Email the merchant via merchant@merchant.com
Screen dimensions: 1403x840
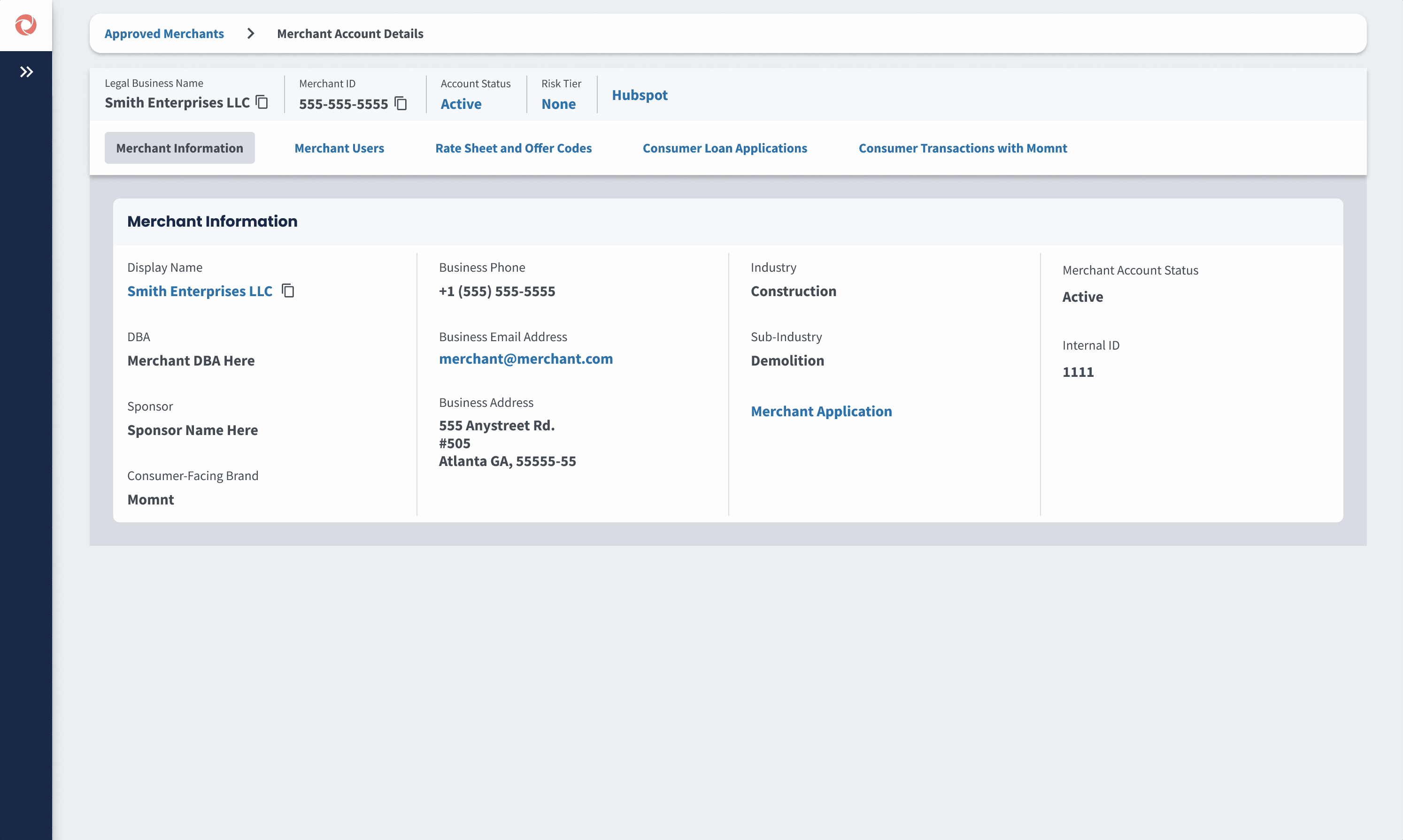coord(525,359)
